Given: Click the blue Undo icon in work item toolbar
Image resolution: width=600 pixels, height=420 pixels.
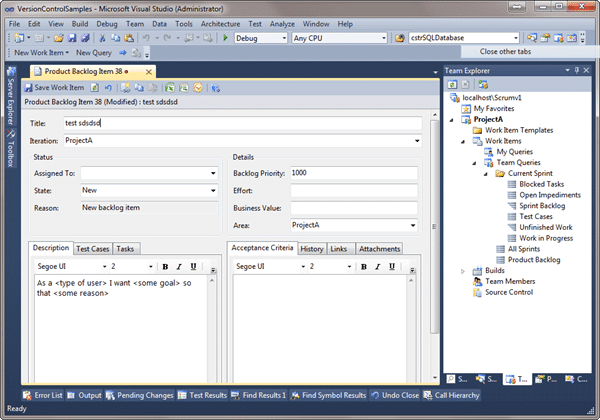Looking at the screenshot, I should 108,88.
